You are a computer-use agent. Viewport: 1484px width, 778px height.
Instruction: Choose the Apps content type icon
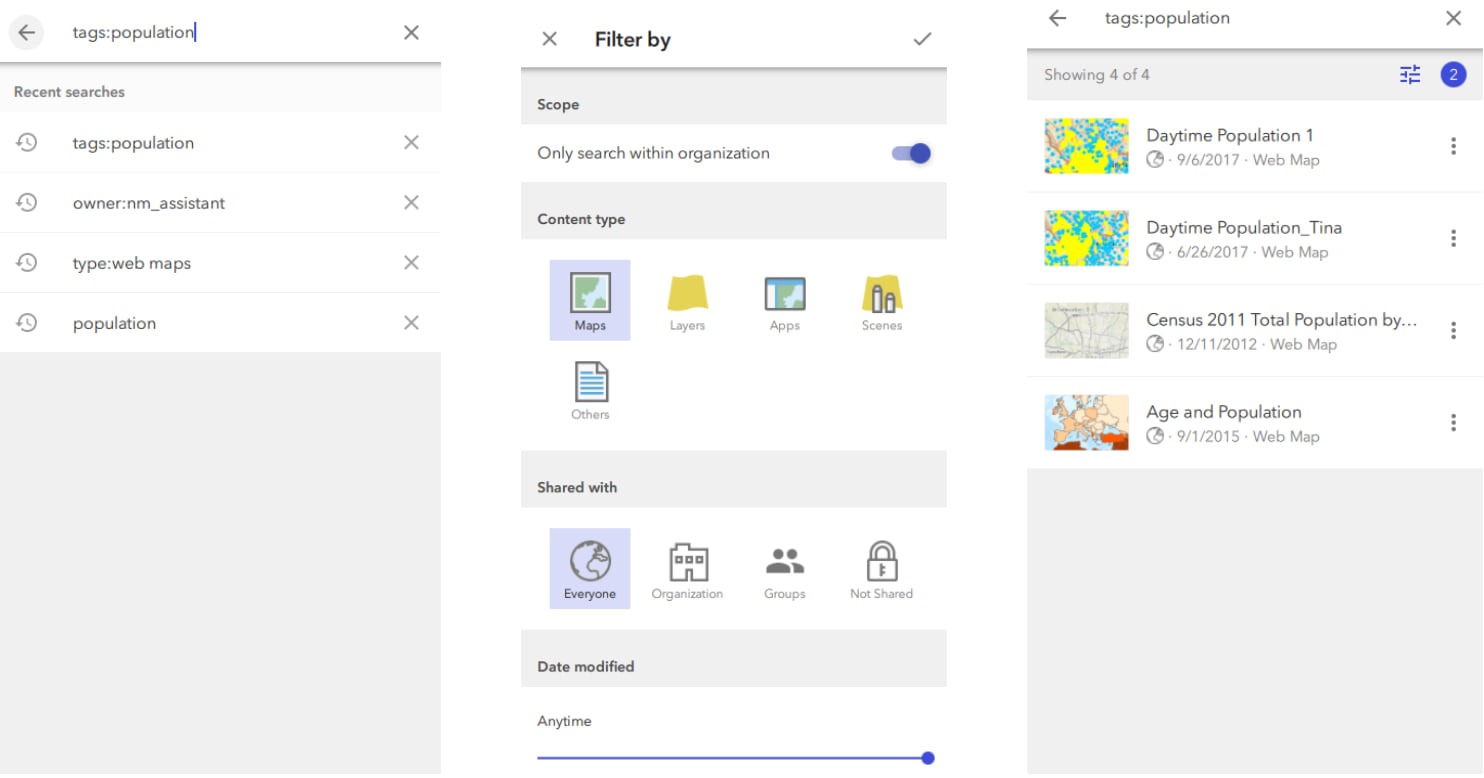[x=785, y=295]
